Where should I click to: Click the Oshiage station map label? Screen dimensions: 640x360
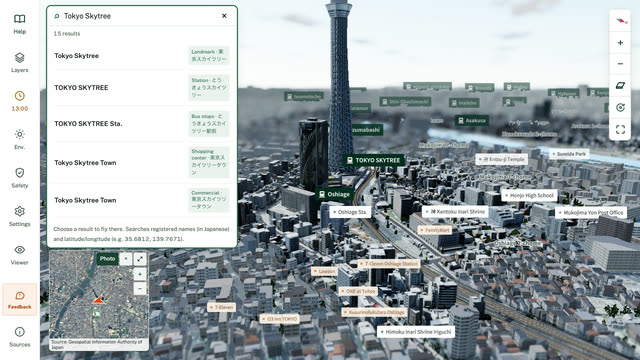[335, 194]
